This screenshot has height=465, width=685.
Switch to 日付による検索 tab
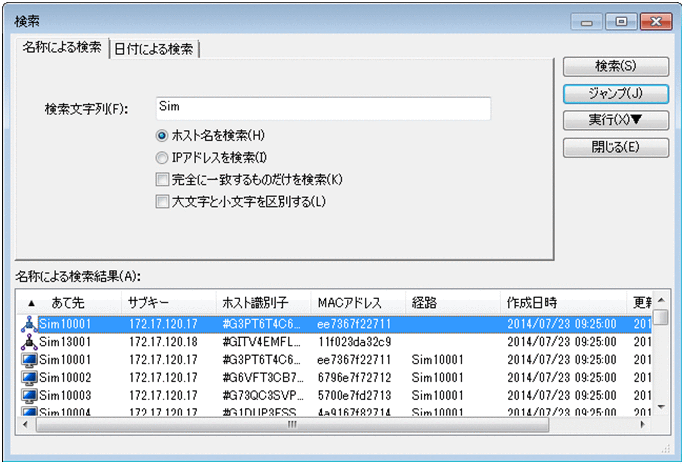tap(154, 49)
